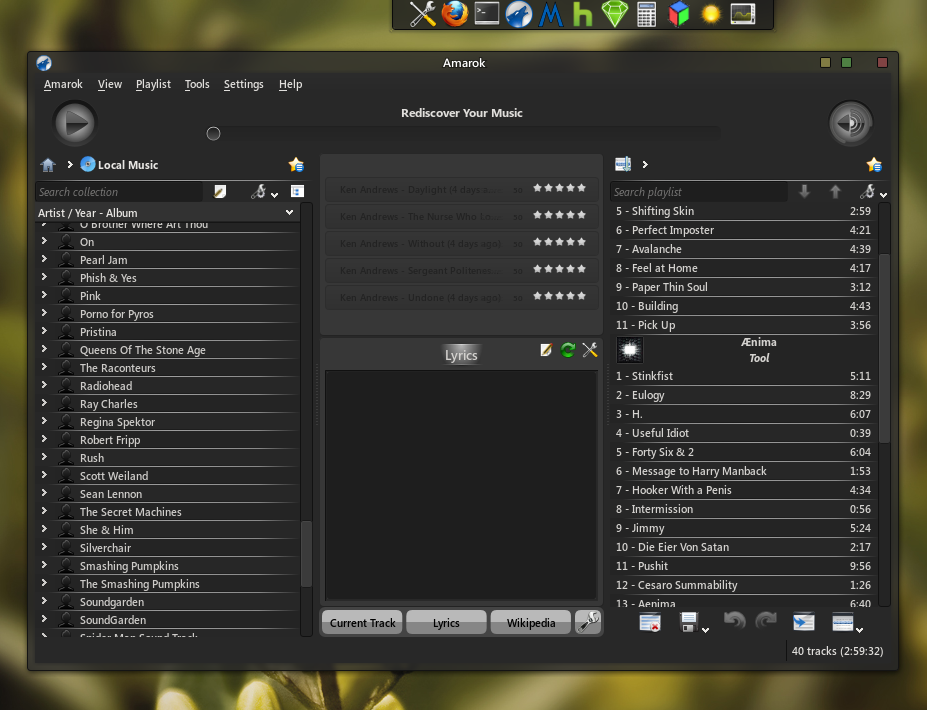Click the playlist breadcrumb icon

(623, 164)
